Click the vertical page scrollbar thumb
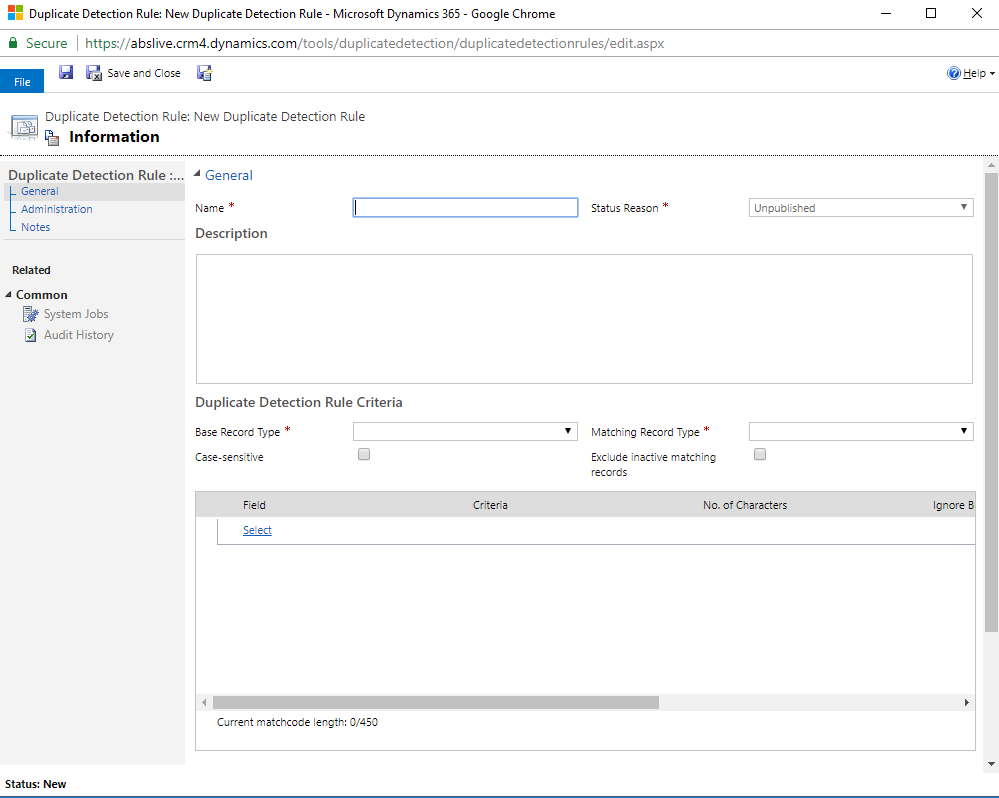The height and width of the screenshot is (798, 999). click(991, 403)
